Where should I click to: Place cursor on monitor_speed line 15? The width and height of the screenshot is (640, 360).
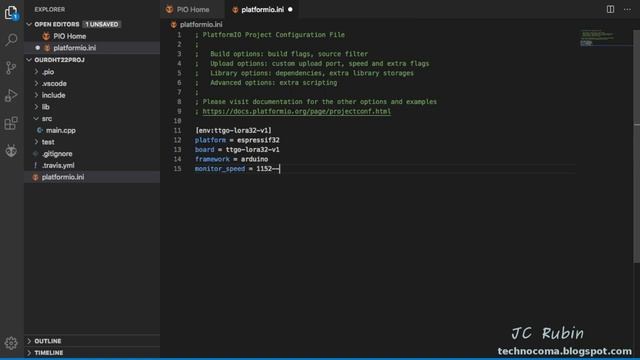click(x=237, y=169)
